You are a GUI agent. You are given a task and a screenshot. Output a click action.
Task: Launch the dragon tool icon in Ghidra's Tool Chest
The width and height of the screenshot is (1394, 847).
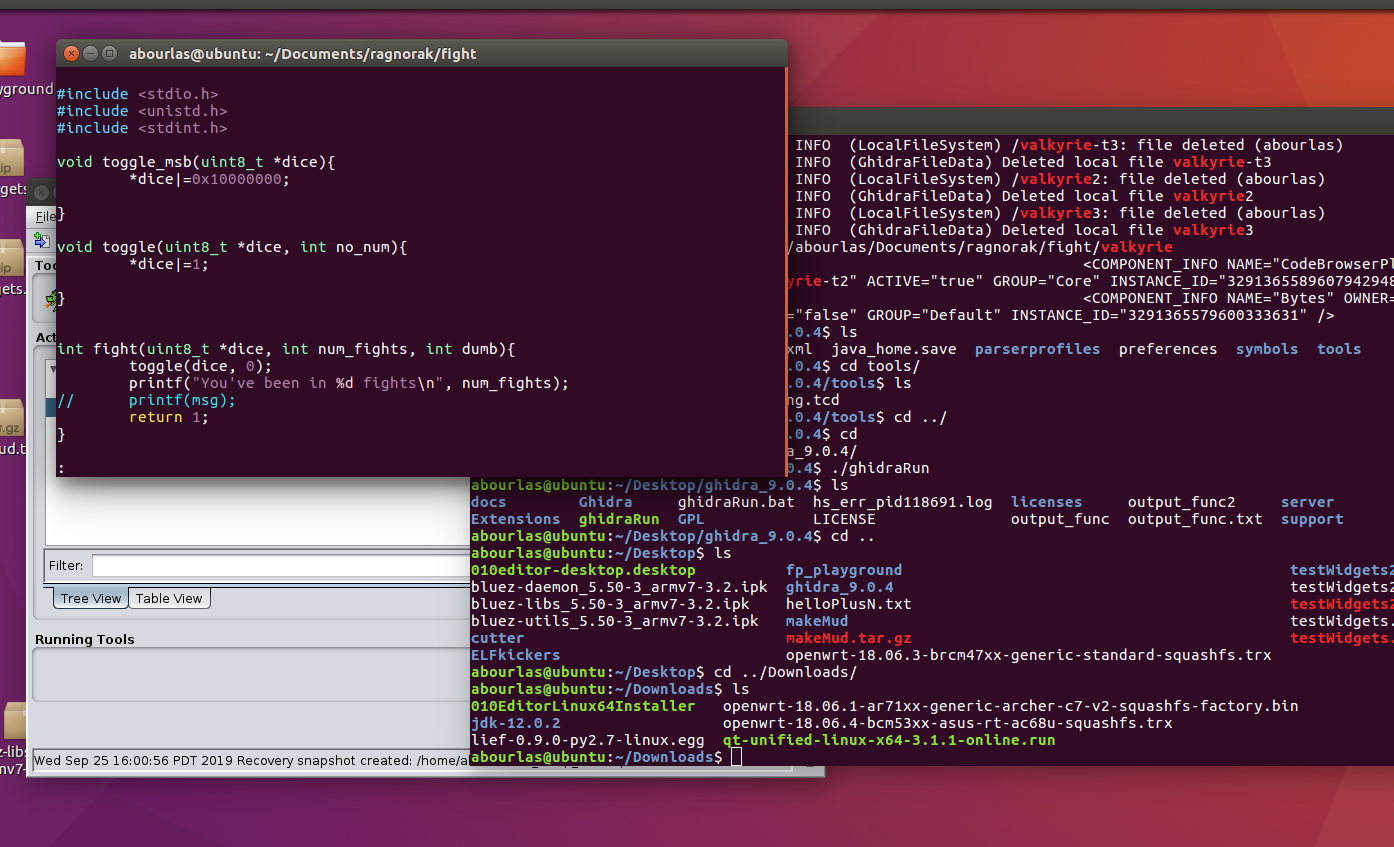point(50,300)
